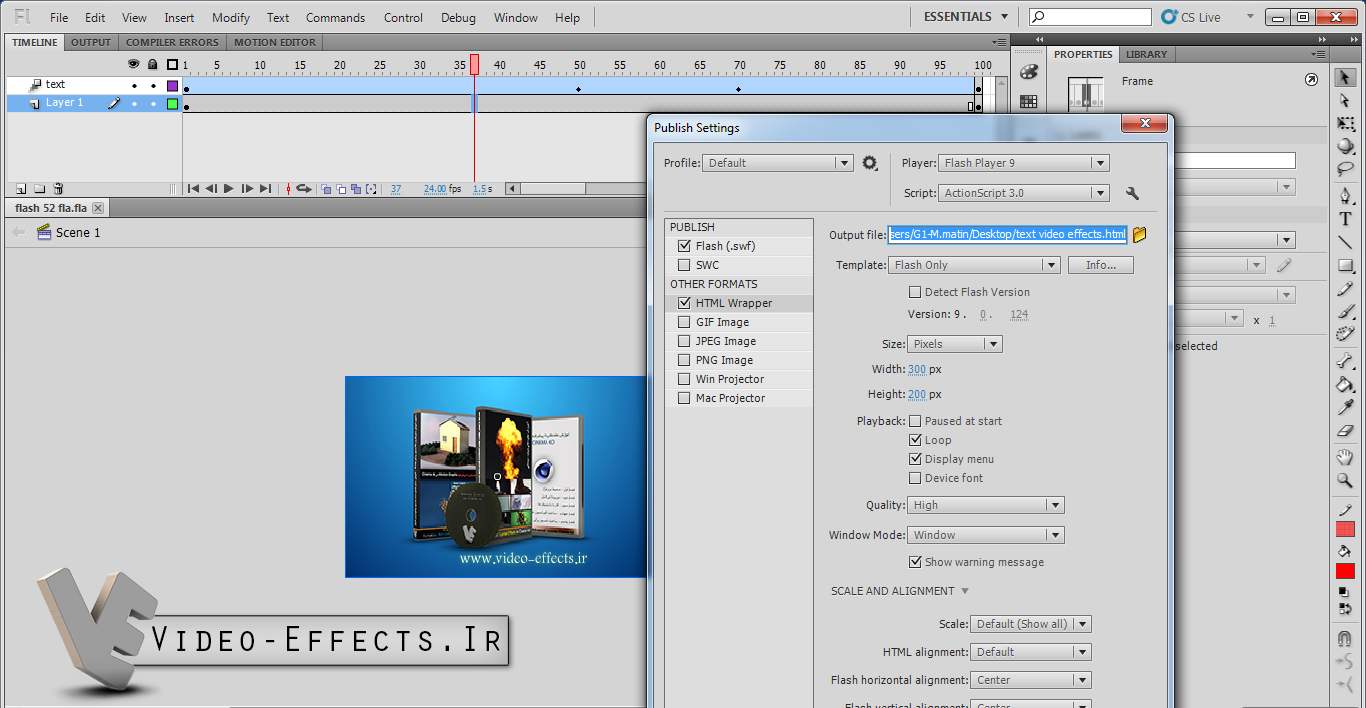
Task: Select the Text tool
Action: [1345, 219]
